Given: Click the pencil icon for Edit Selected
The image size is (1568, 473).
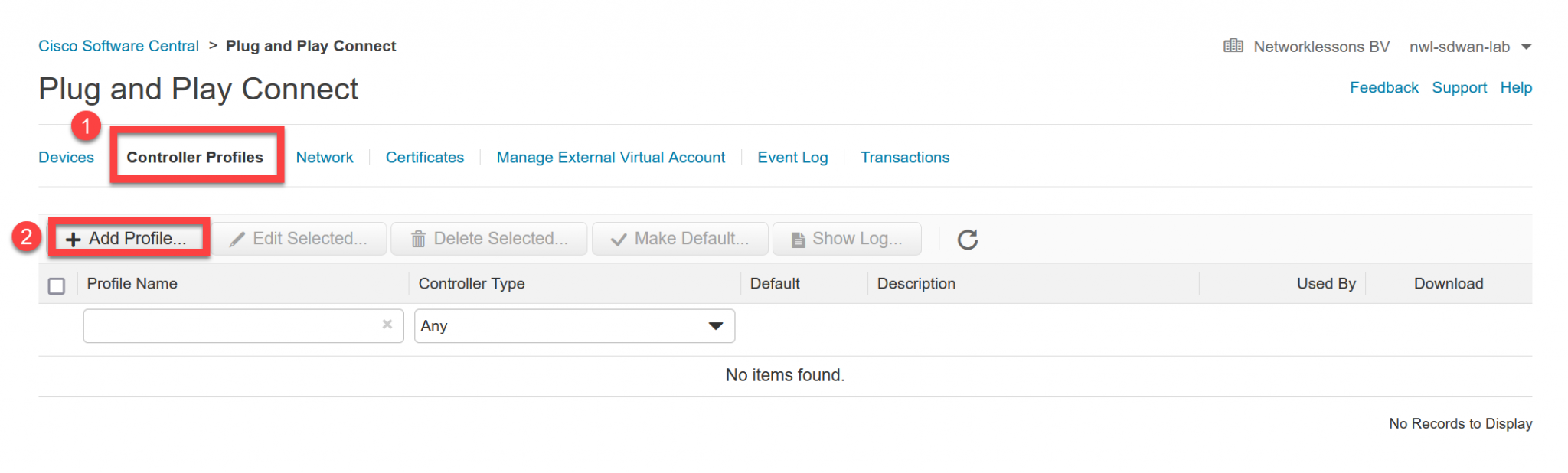Looking at the screenshot, I should tap(237, 240).
